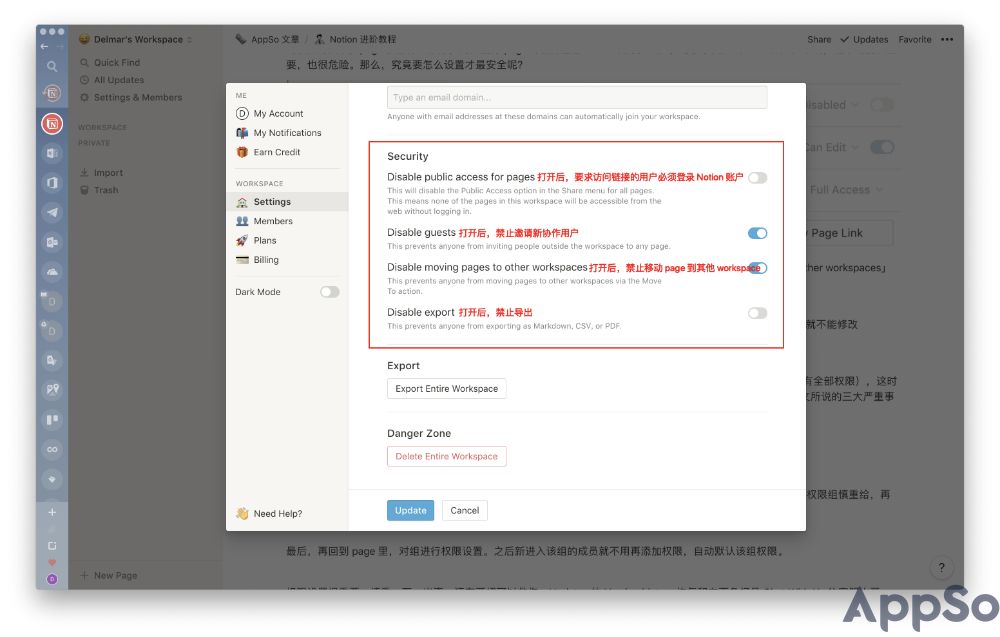Open the faded Notion icon below search
The height and width of the screenshot is (637, 1000).
click(x=52, y=94)
